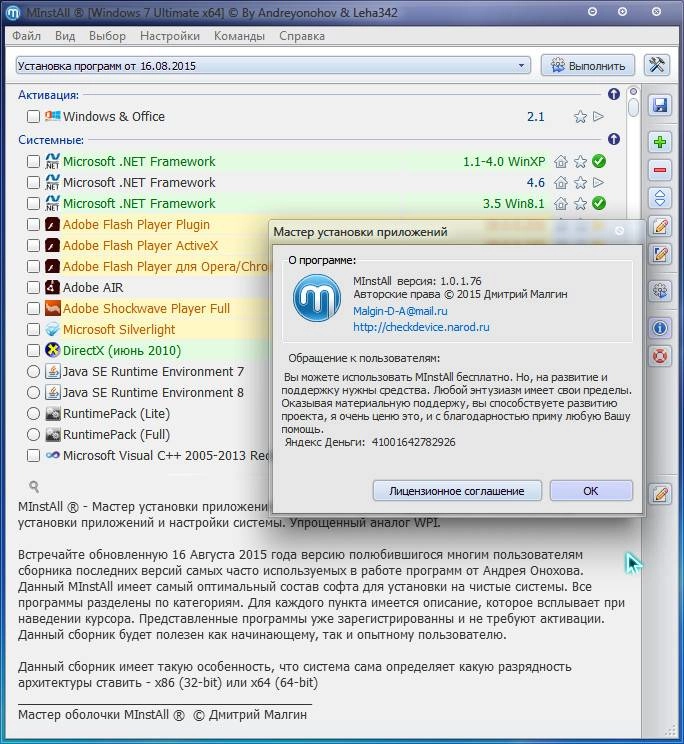The width and height of the screenshot is (684, 744).
Task: Open the Настройки menu
Action: point(170,36)
